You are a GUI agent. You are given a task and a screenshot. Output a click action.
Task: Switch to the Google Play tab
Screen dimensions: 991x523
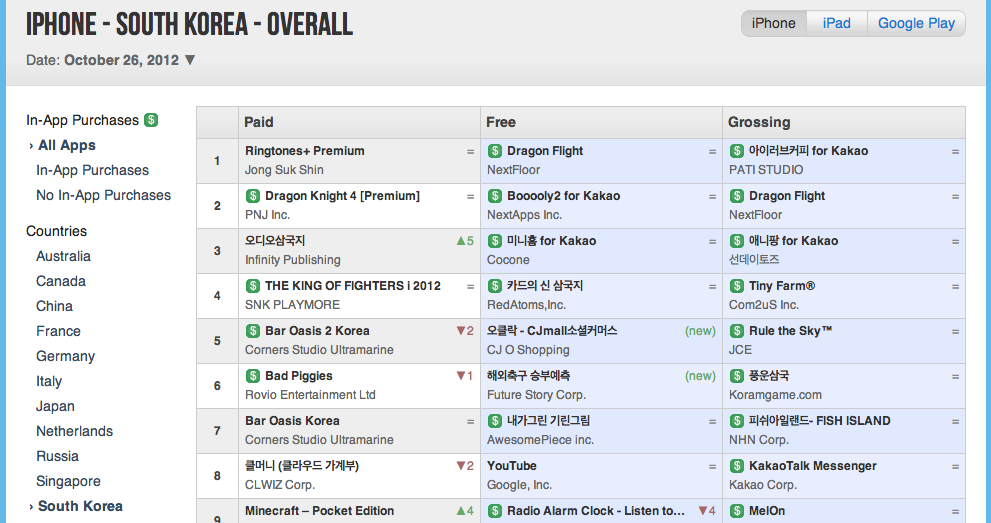(x=916, y=23)
